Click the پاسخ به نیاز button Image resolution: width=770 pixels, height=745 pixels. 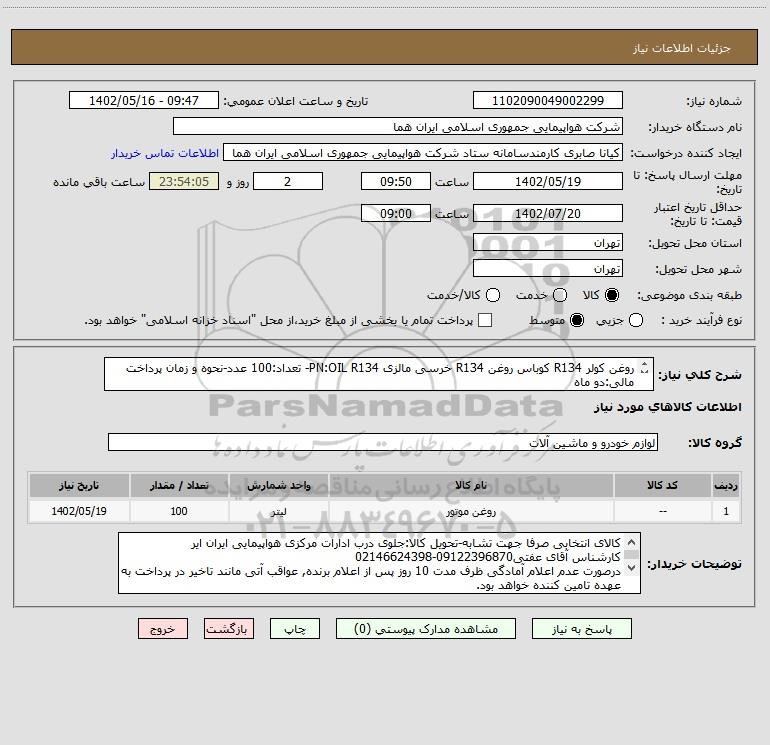(582, 629)
